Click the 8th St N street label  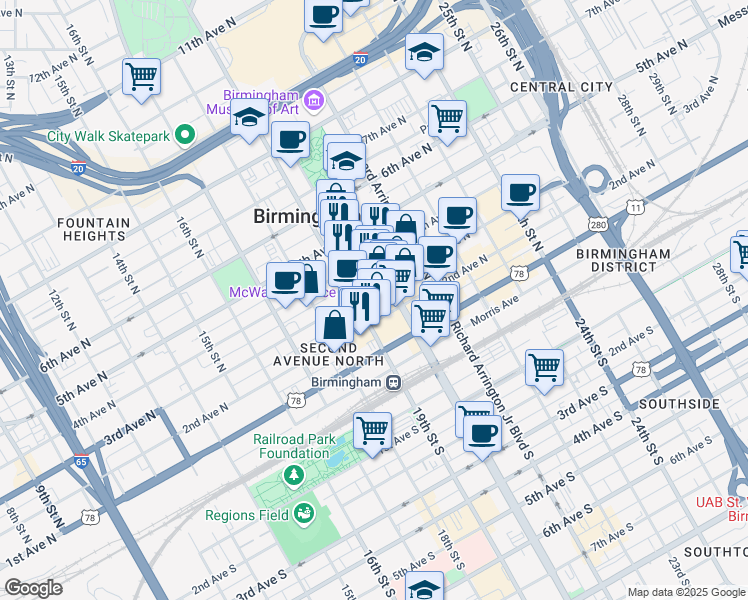[x=18, y=525]
